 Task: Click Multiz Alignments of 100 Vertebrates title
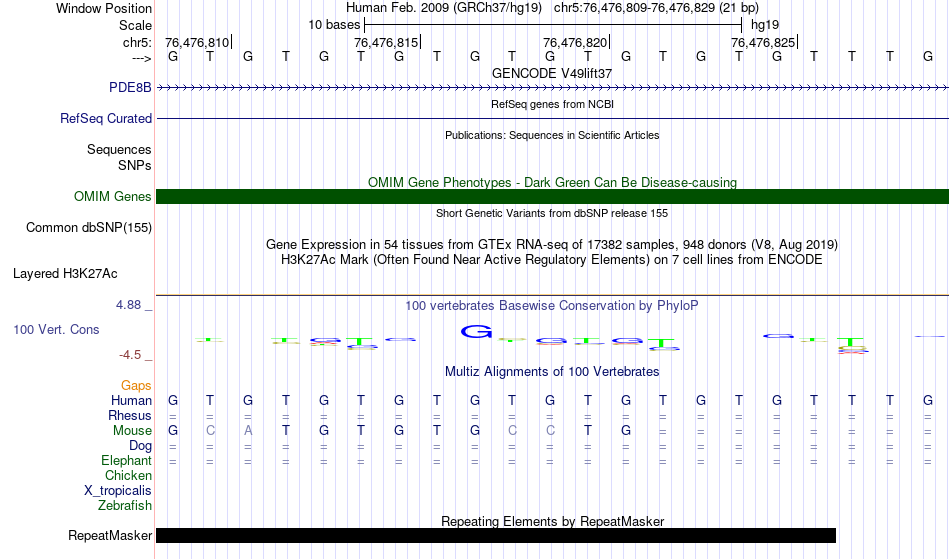(552, 371)
